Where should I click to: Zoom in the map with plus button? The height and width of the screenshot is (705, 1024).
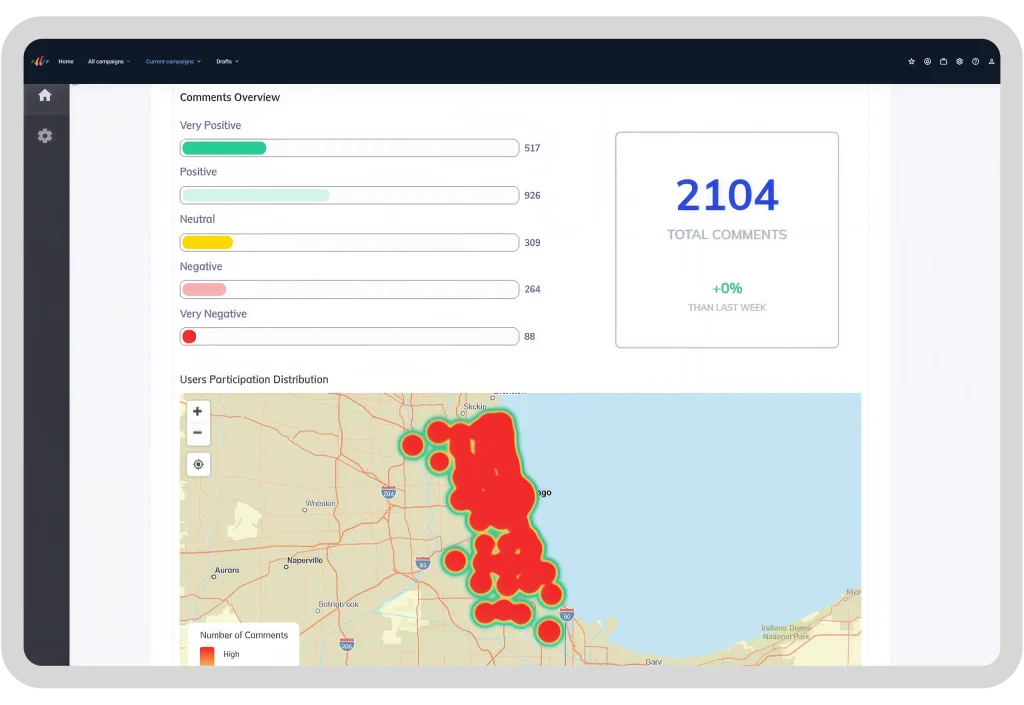click(197, 411)
